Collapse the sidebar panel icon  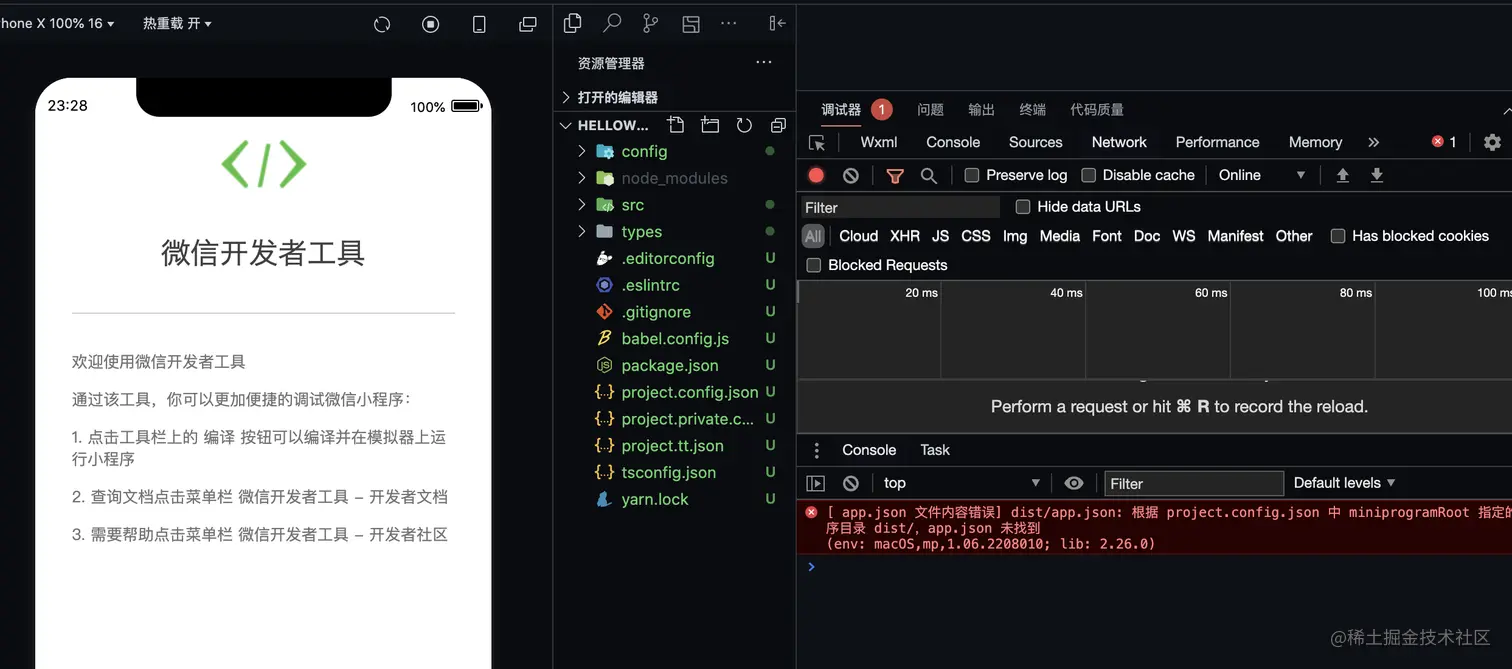(x=777, y=23)
